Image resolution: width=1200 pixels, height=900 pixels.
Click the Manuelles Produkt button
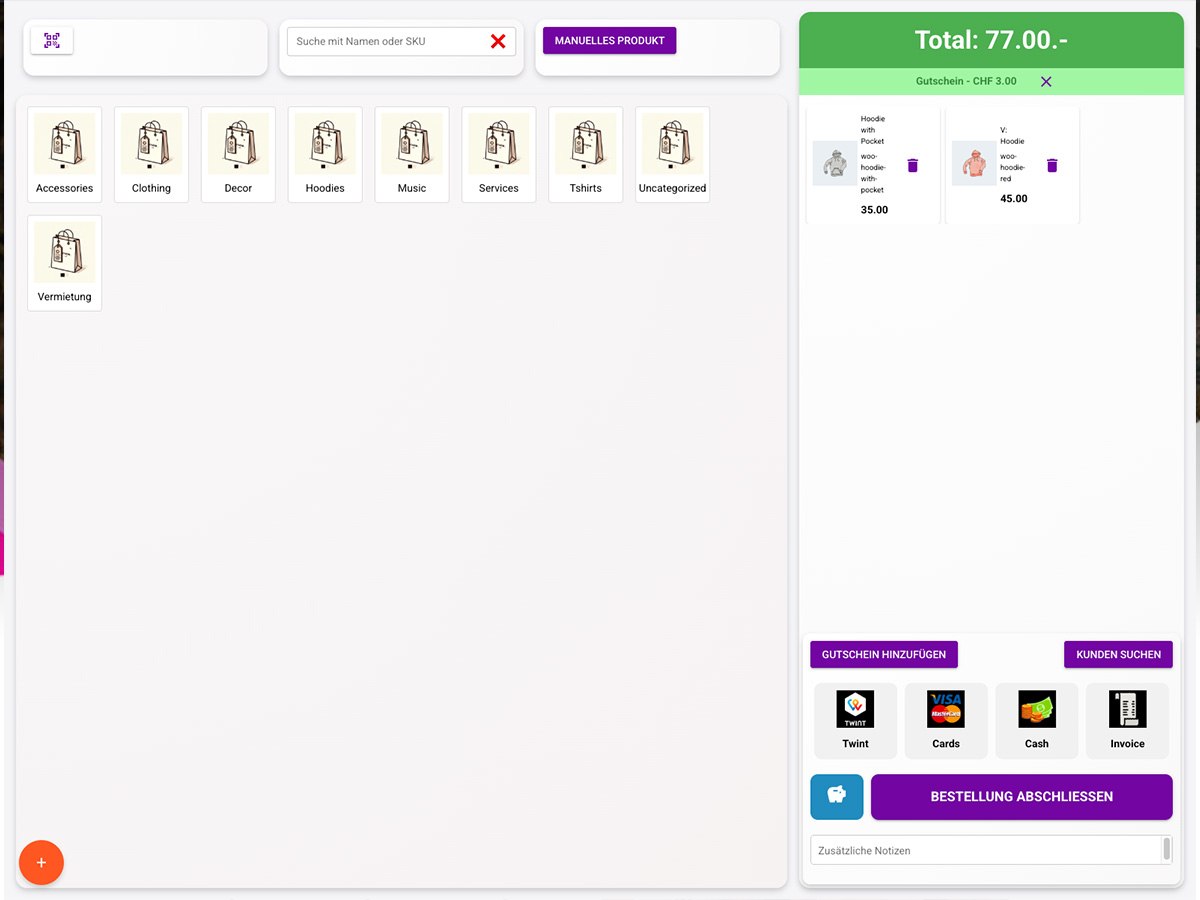(609, 41)
